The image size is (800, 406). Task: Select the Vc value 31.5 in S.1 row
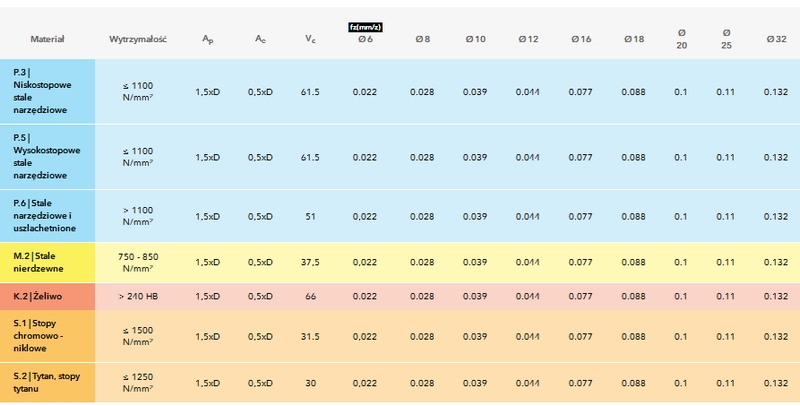click(x=310, y=336)
